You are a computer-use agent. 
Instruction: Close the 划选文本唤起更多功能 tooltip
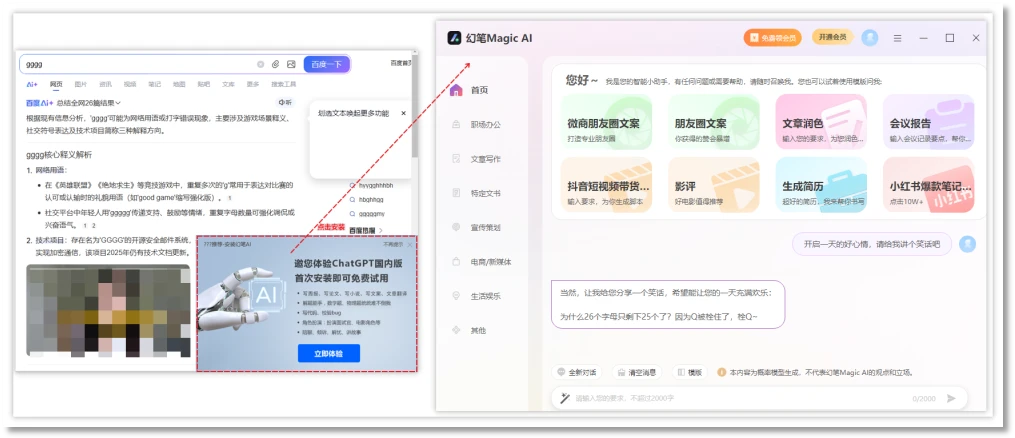(403, 113)
